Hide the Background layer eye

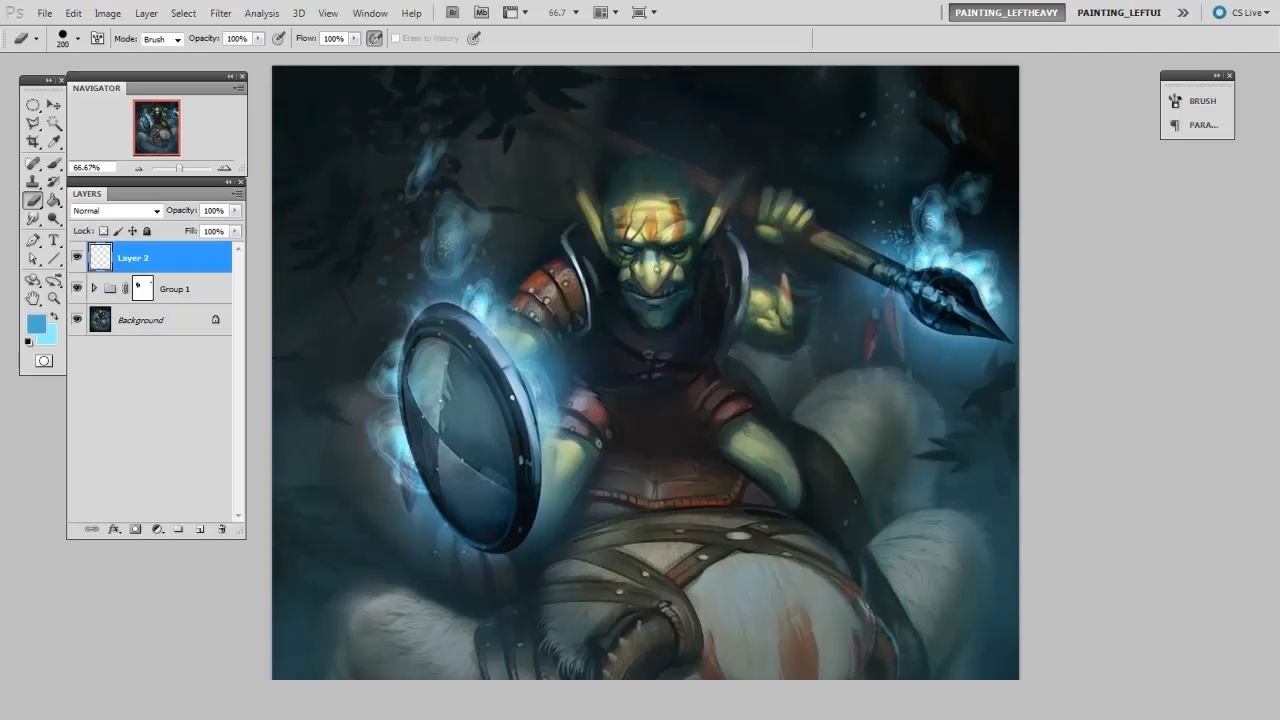(77, 319)
